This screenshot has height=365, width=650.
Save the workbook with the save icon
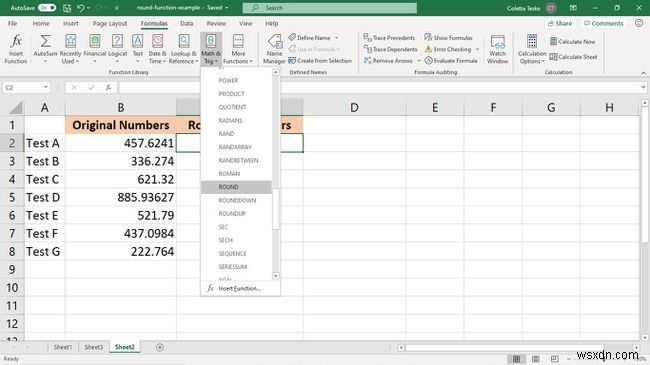coord(67,8)
